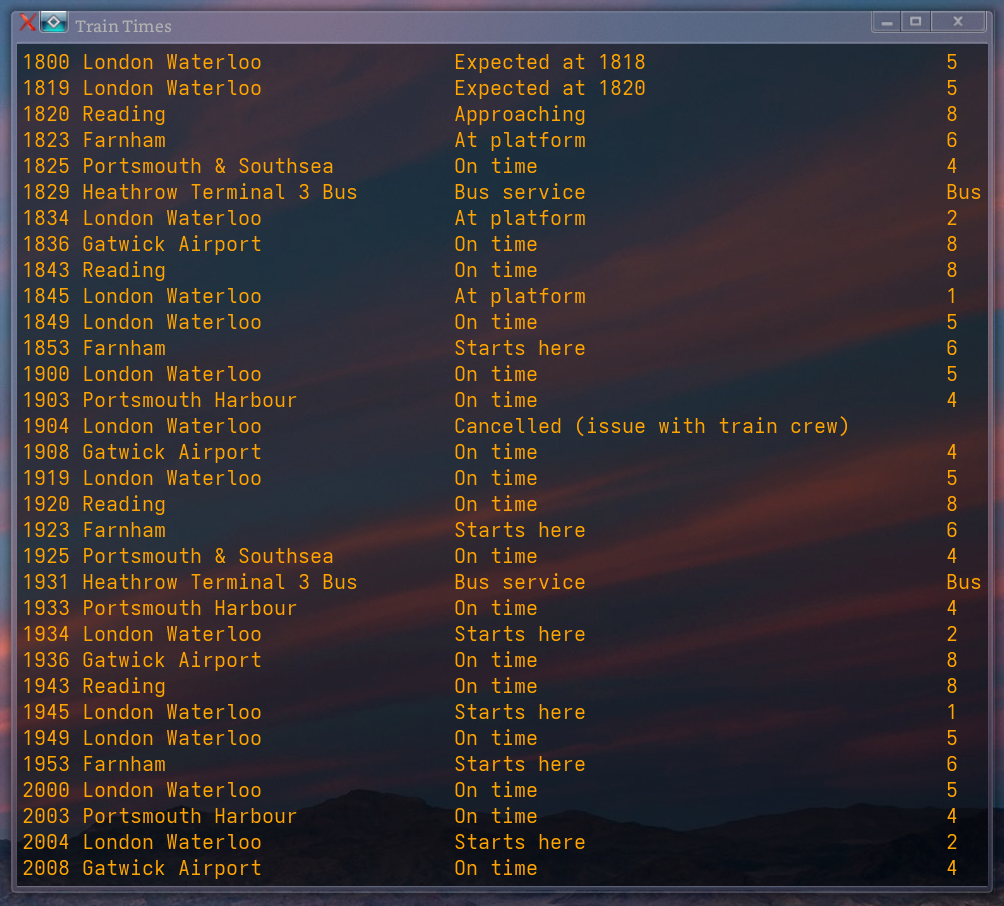Viewport: 1004px width, 906px height.
Task: Select the 1836 Gatwick Airport row
Action: click(x=502, y=244)
